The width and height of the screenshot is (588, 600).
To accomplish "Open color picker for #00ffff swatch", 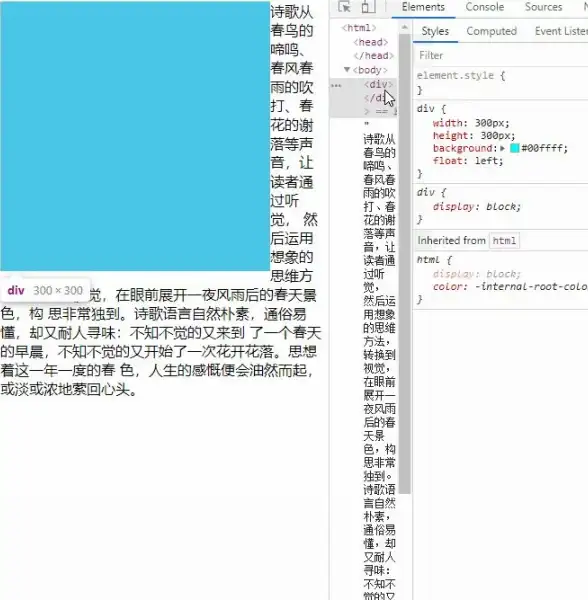I will 515,148.
